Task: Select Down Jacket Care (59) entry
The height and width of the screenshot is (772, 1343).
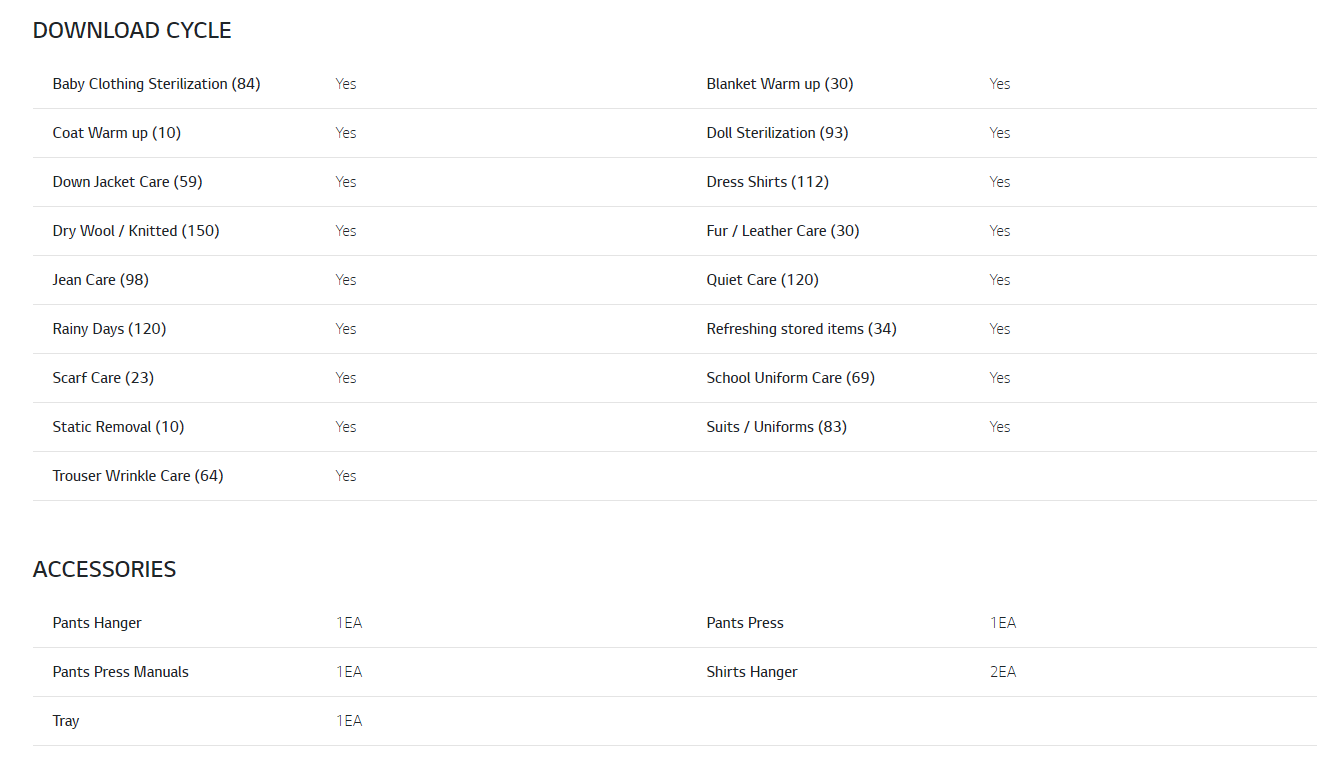Action: (127, 182)
